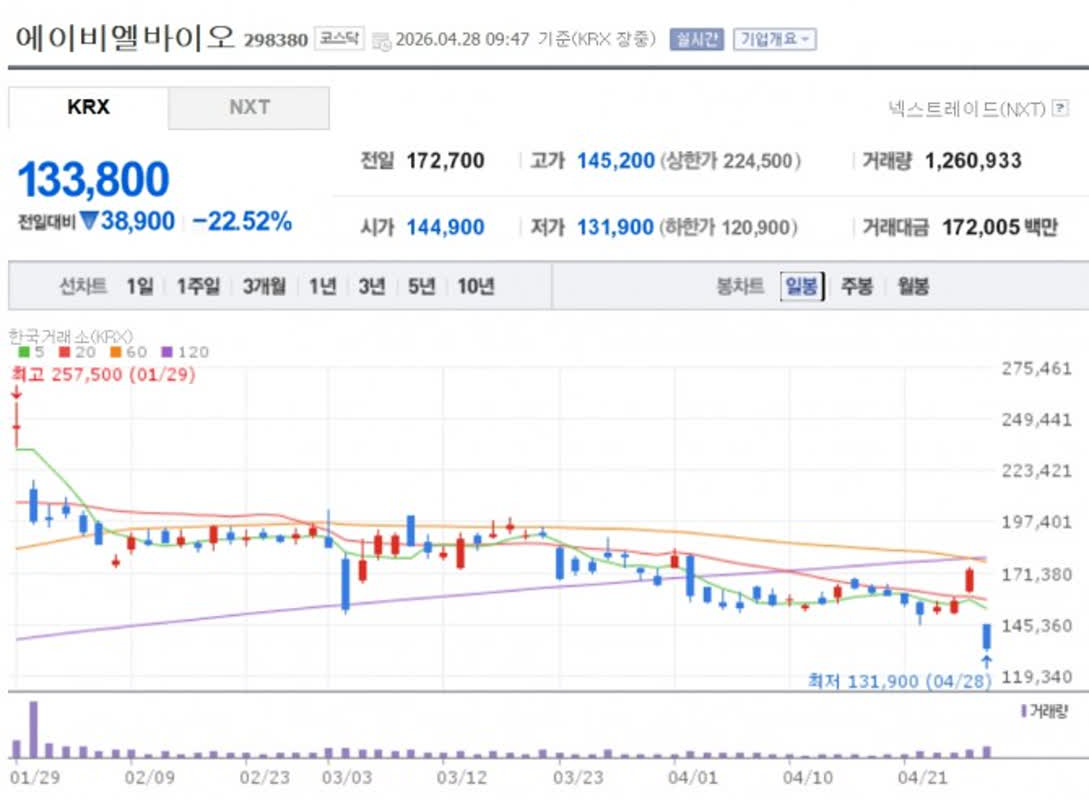Click the 거래량 legend marker icon
This screenshot has height=800, width=1089.
click(x=1022, y=711)
